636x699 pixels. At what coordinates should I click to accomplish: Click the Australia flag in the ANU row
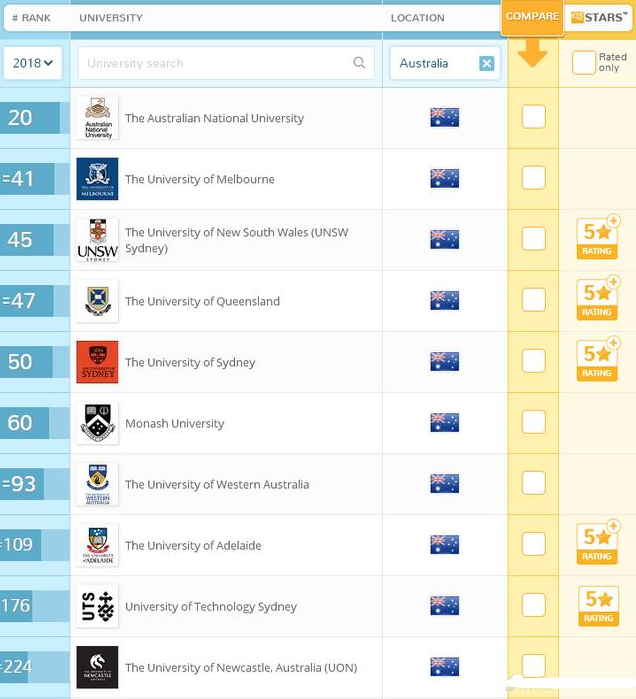pyautogui.click(x=444, y=117)
